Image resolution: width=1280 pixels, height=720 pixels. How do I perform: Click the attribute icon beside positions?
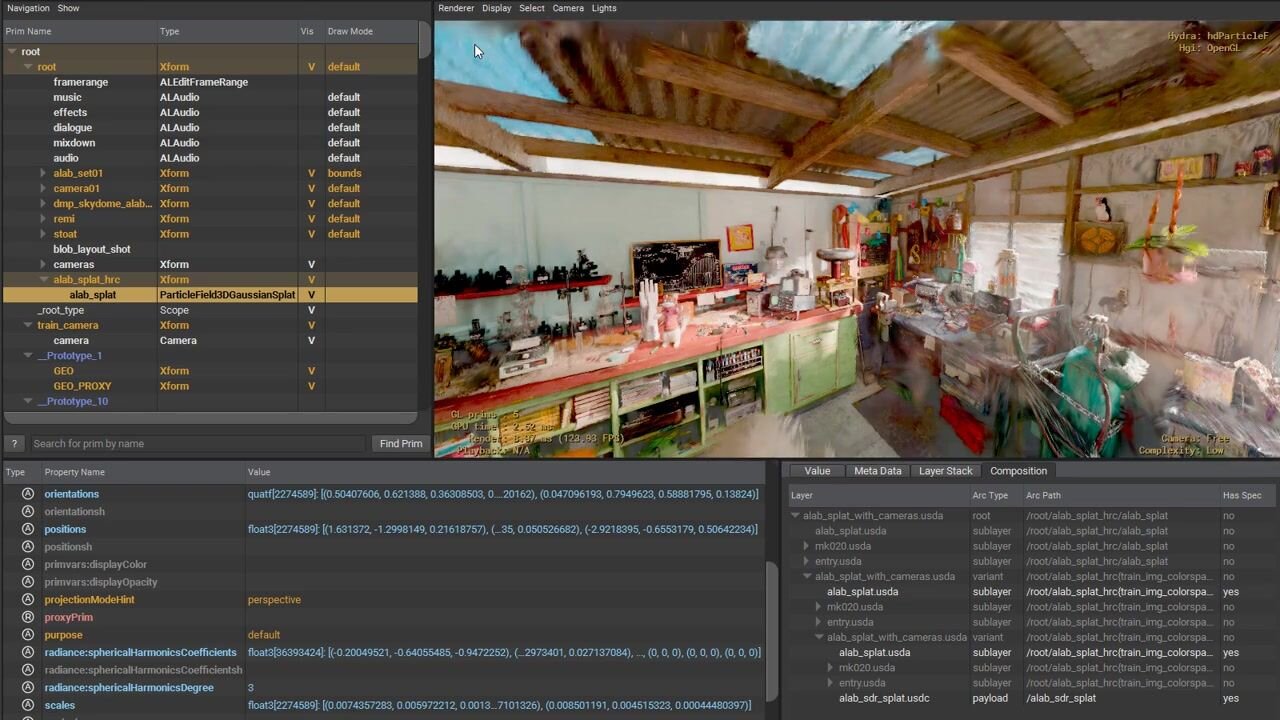coord(28,529)
